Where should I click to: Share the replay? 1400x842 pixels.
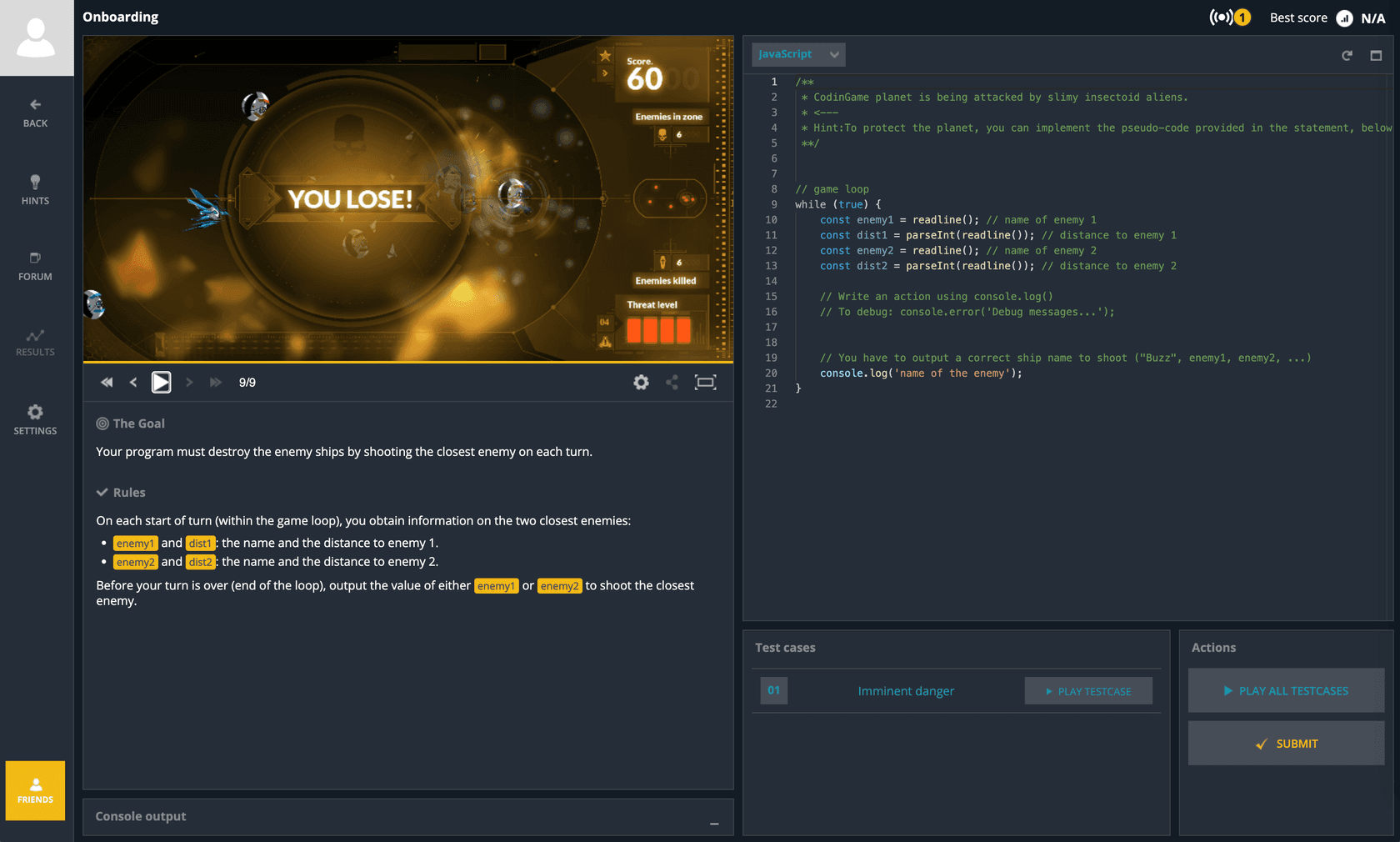click(672, 382)
